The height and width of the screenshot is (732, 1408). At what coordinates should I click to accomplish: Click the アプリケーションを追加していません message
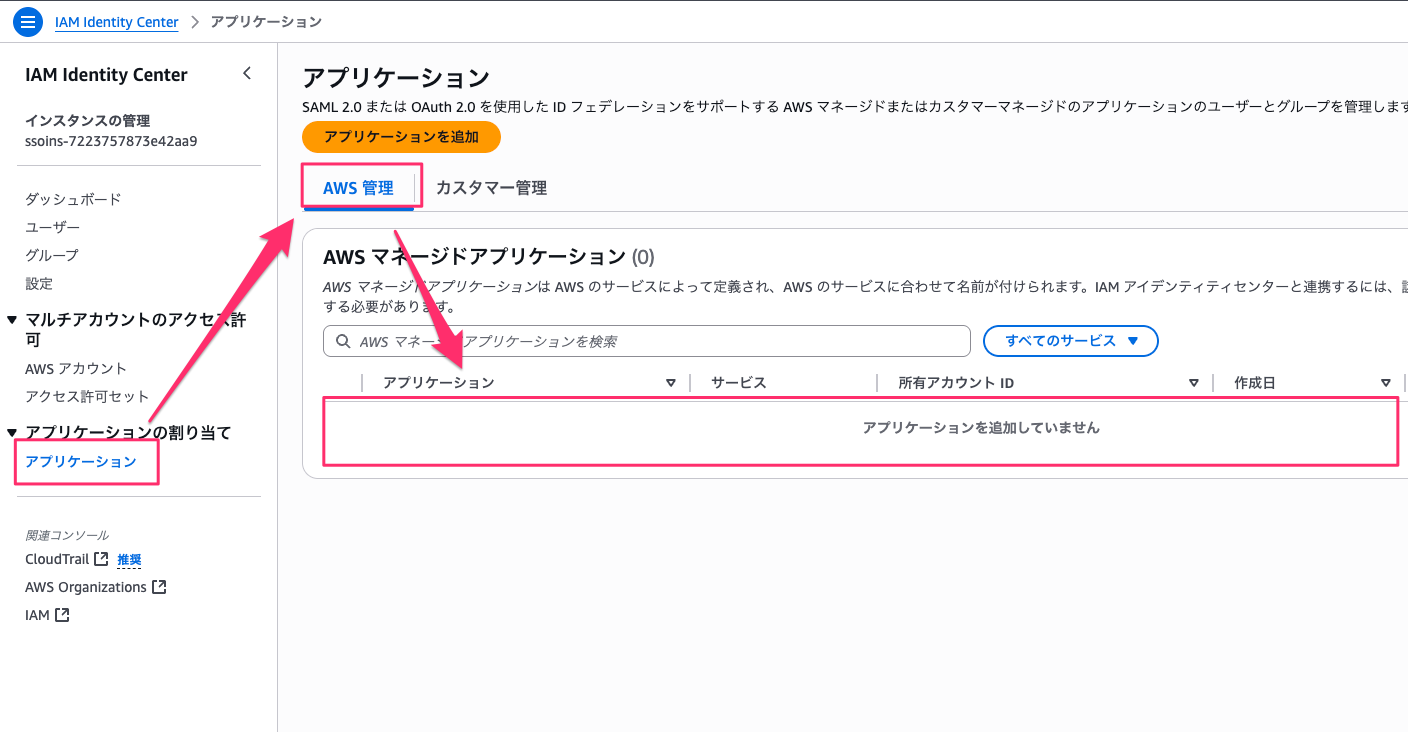(x=981, y=427)
